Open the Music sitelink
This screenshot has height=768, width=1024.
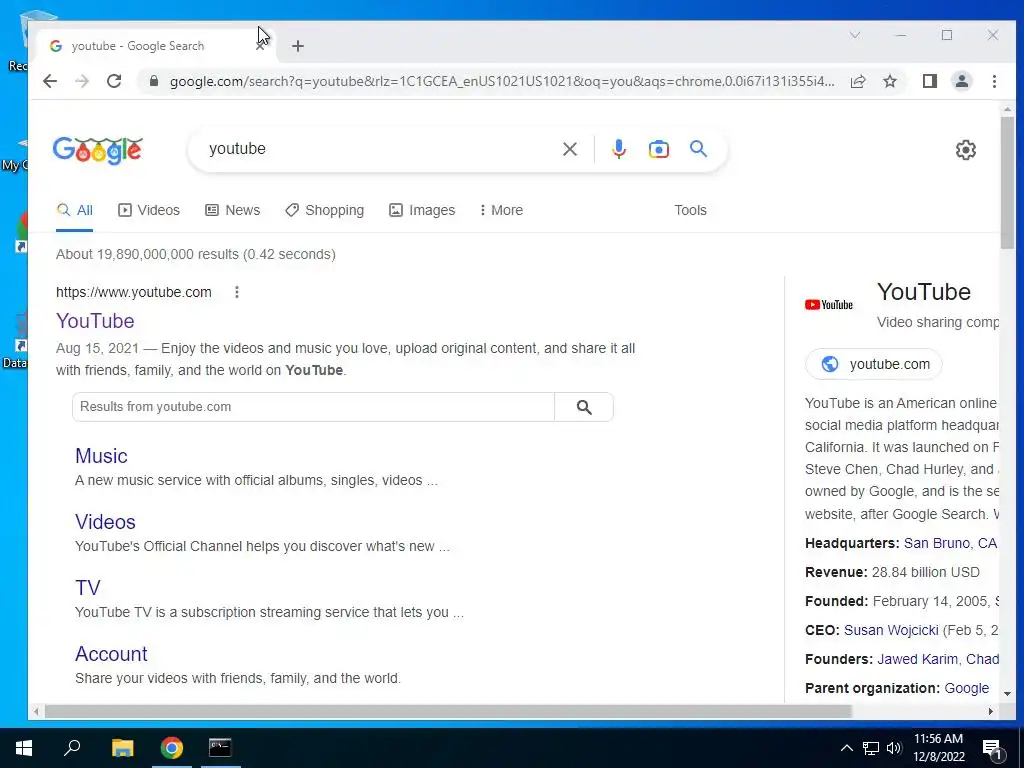tap(101, 456)
